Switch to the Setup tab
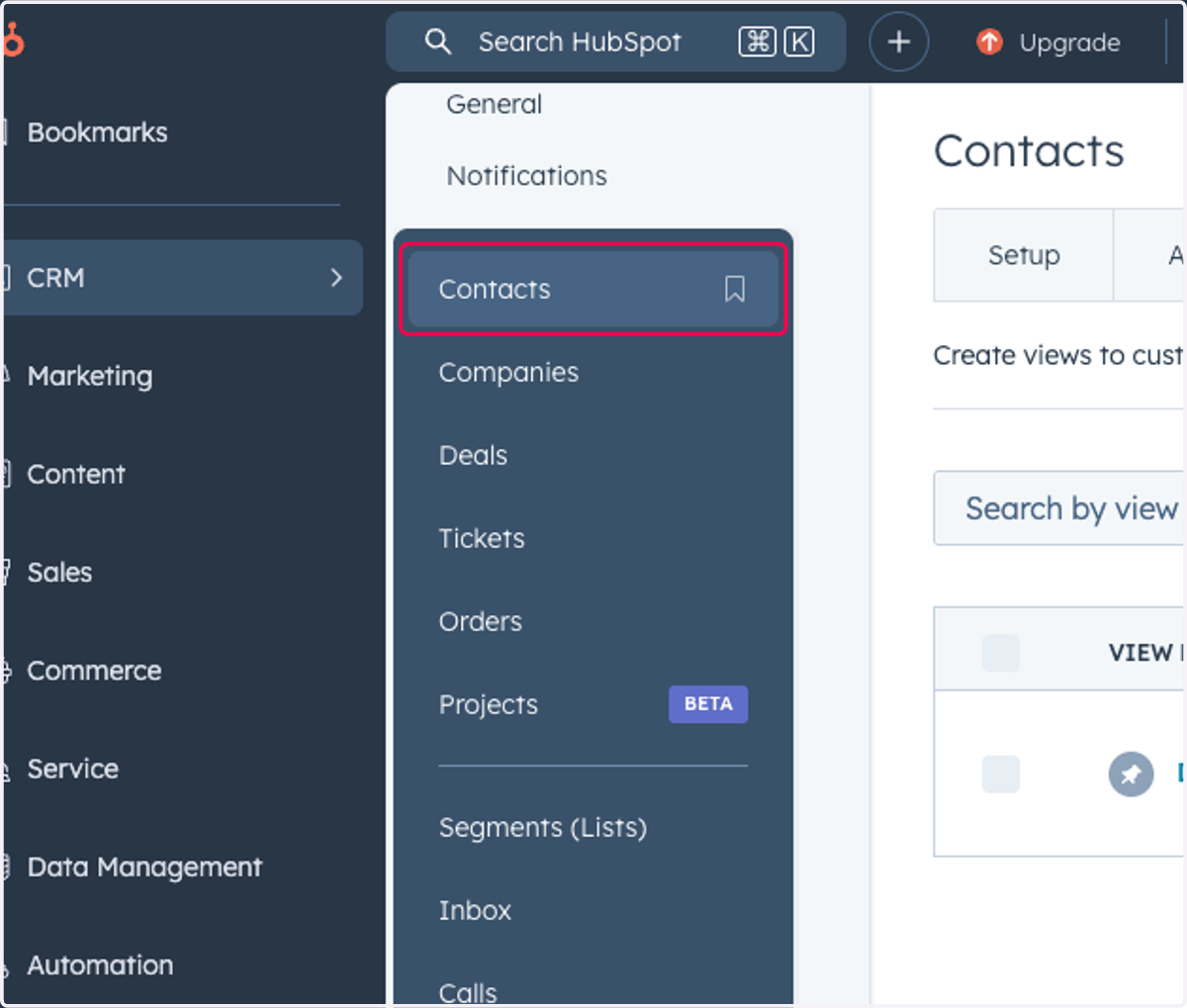This screenshot has height=1008, width=1187. 1024,255
